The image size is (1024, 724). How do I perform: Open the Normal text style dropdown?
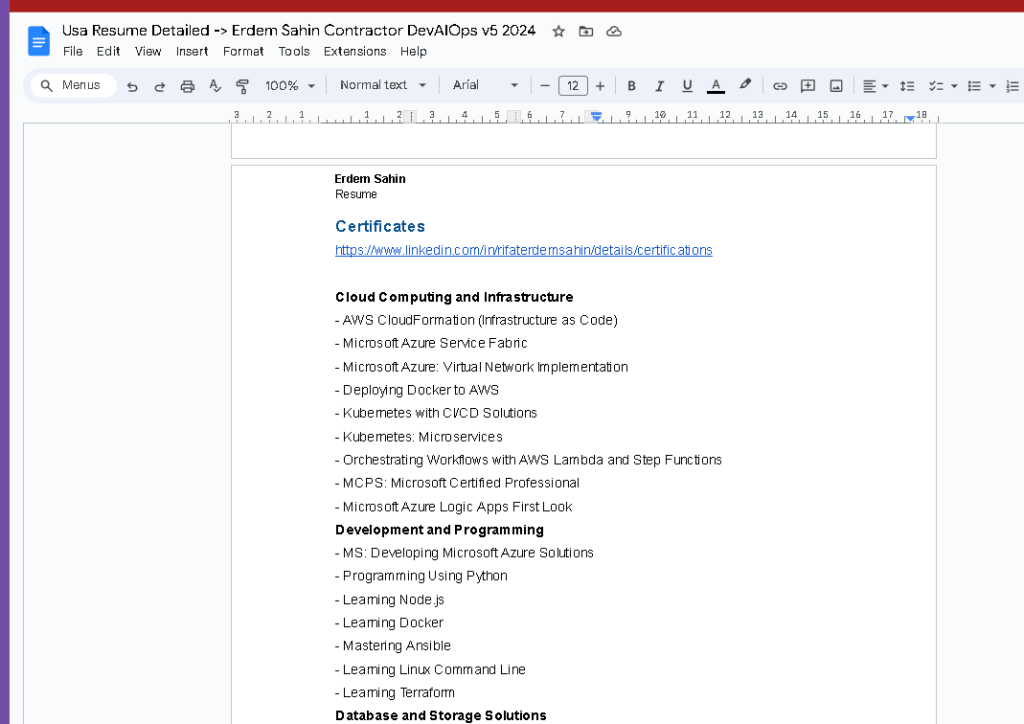point(383,85)
